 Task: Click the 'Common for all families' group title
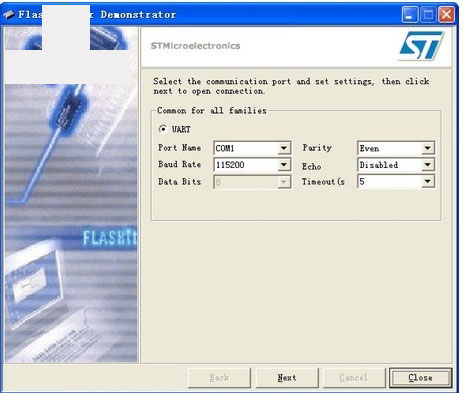[x=212, y=110]
